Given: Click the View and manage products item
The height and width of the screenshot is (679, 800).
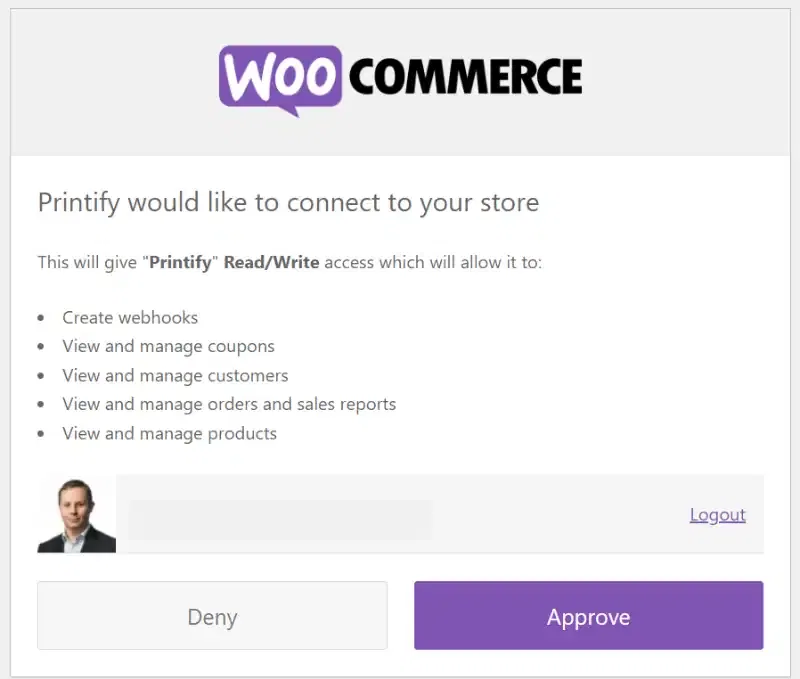Looking at the screenshot, I should click(169, 433).
